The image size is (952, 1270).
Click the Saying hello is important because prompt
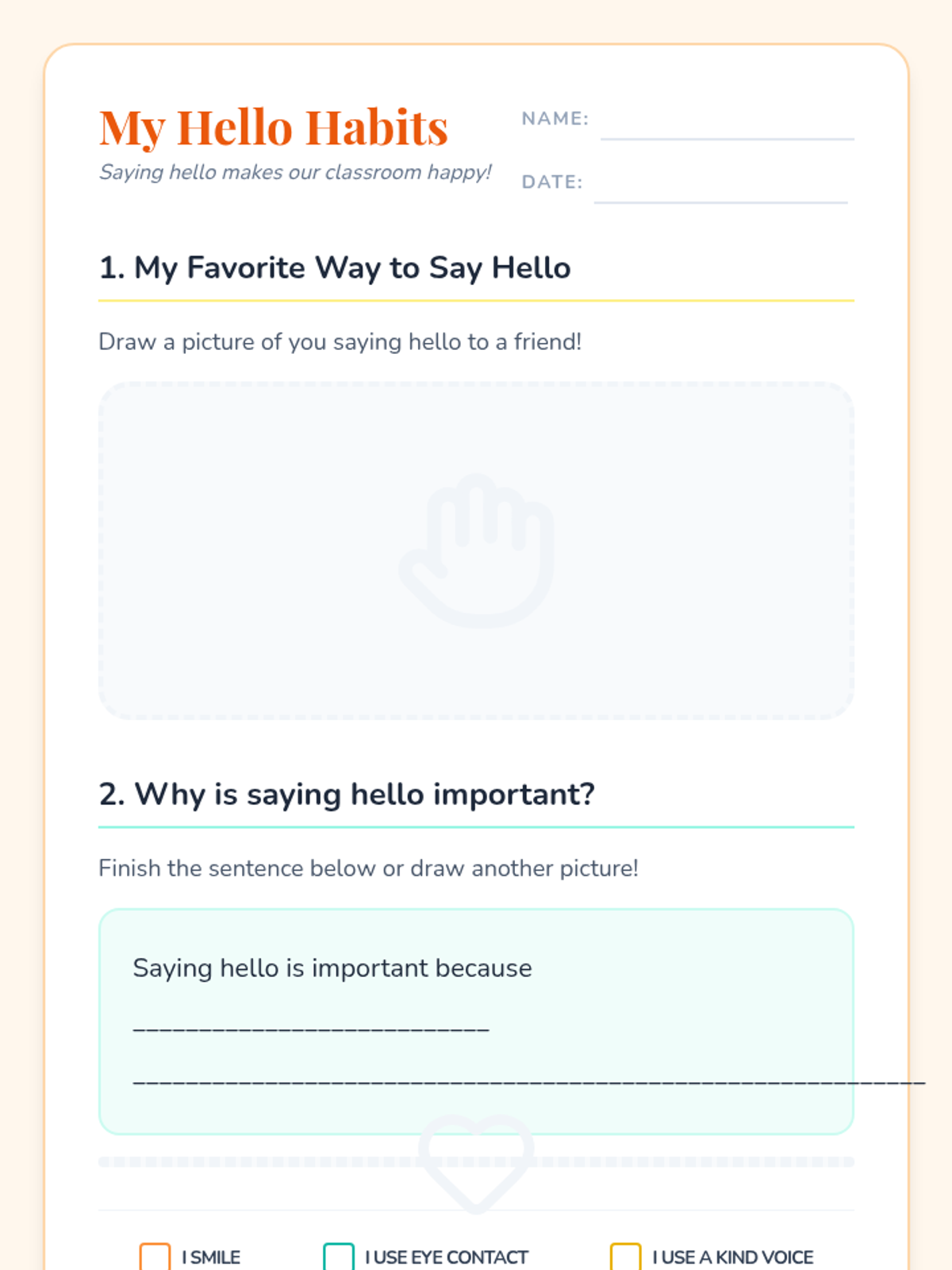coord(332,968)
